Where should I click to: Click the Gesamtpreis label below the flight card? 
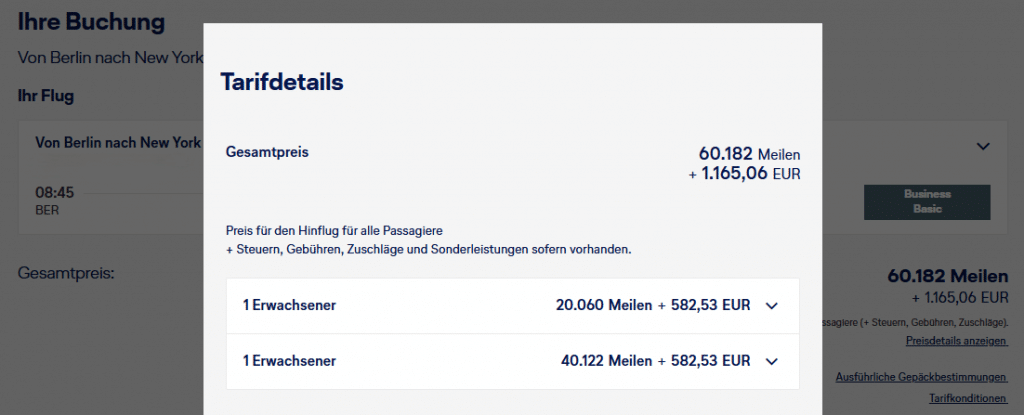(x=67, y=271)
